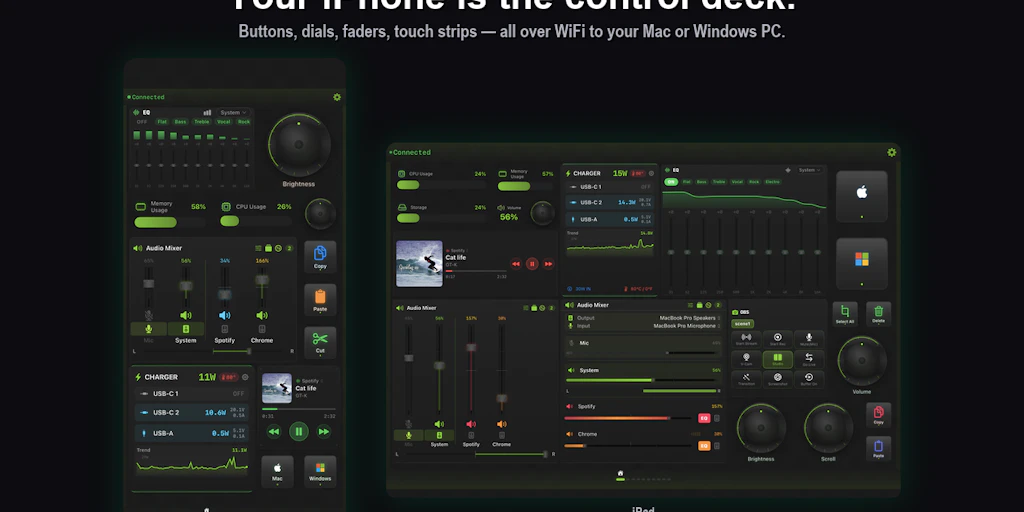Tap the Windows button on iPhone deck
The image size is (1024, 512).
[320, 472]
